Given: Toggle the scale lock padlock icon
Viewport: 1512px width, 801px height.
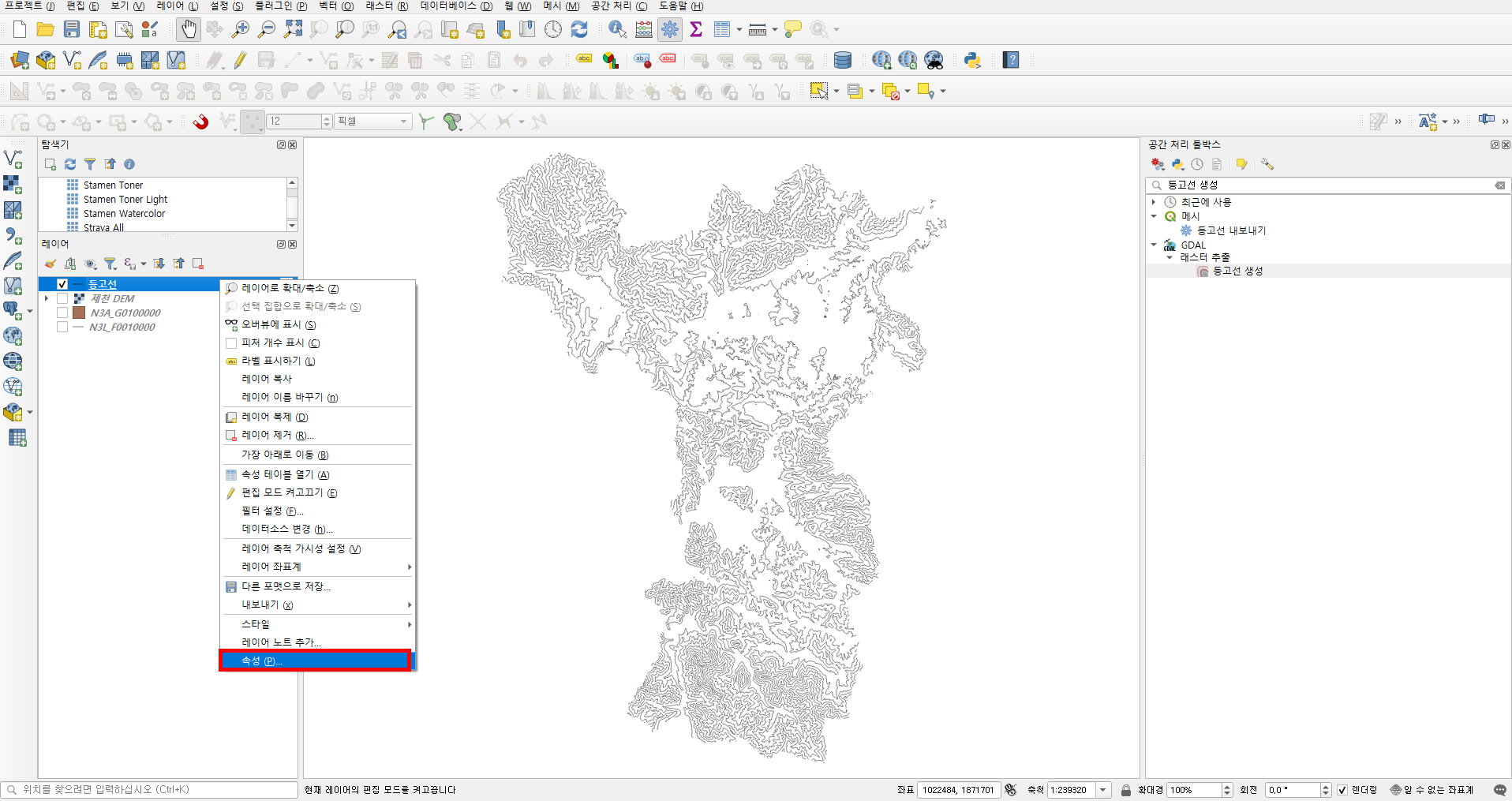Looking at the screenshot, I should click(1126, 790).
